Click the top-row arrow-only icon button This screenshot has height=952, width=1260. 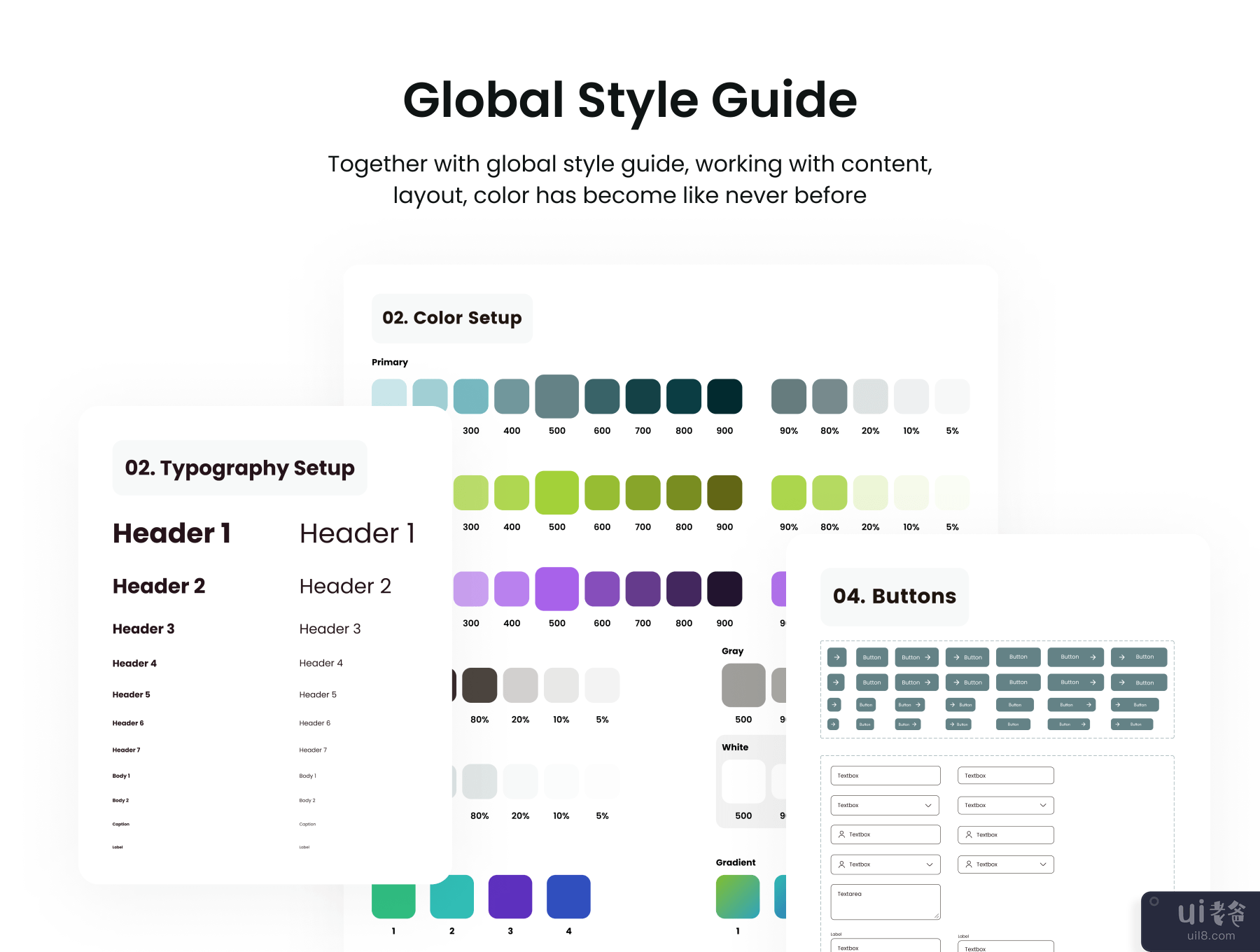(x=836, y=657)
